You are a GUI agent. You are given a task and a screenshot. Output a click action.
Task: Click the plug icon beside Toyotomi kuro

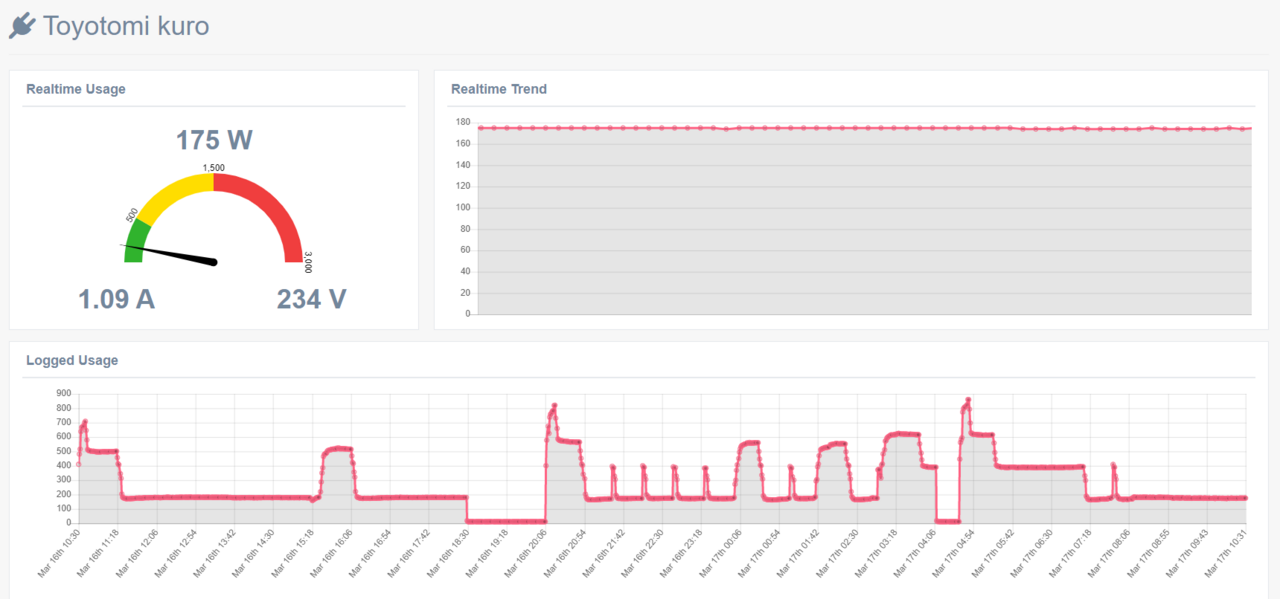(22, 26)
